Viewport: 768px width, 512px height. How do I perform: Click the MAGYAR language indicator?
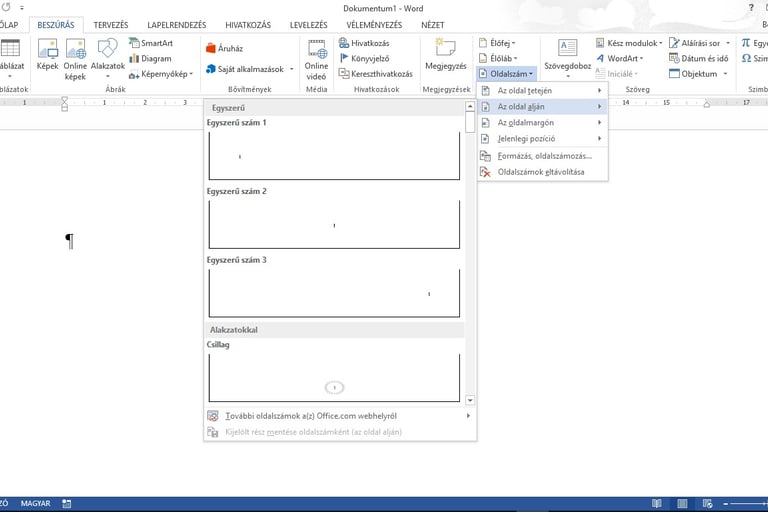[35, 503]
